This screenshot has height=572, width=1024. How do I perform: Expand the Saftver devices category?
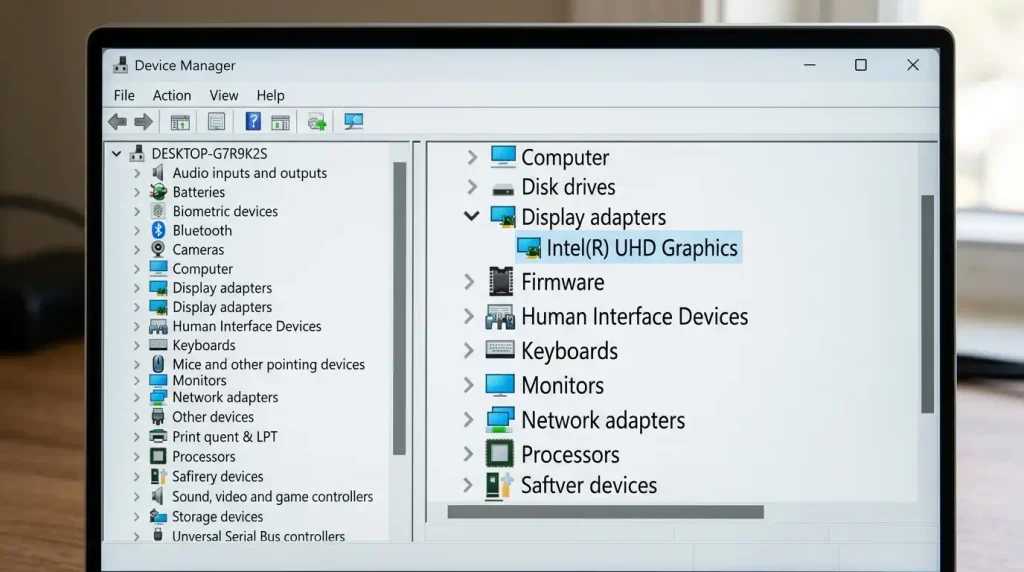(x=468, y=485)
